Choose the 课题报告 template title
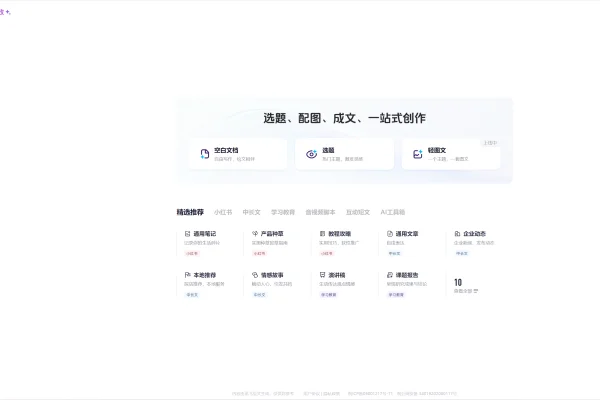 point(407,275)
